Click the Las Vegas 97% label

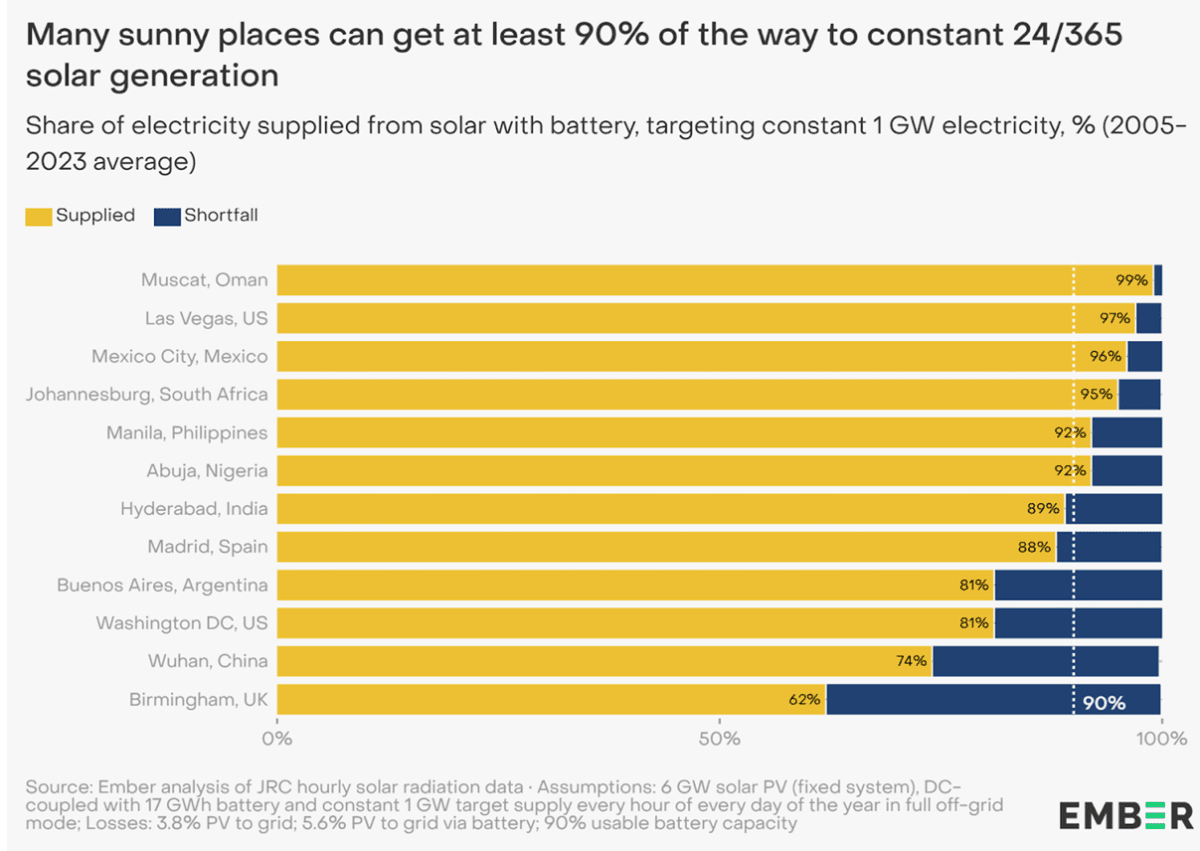1115,318
